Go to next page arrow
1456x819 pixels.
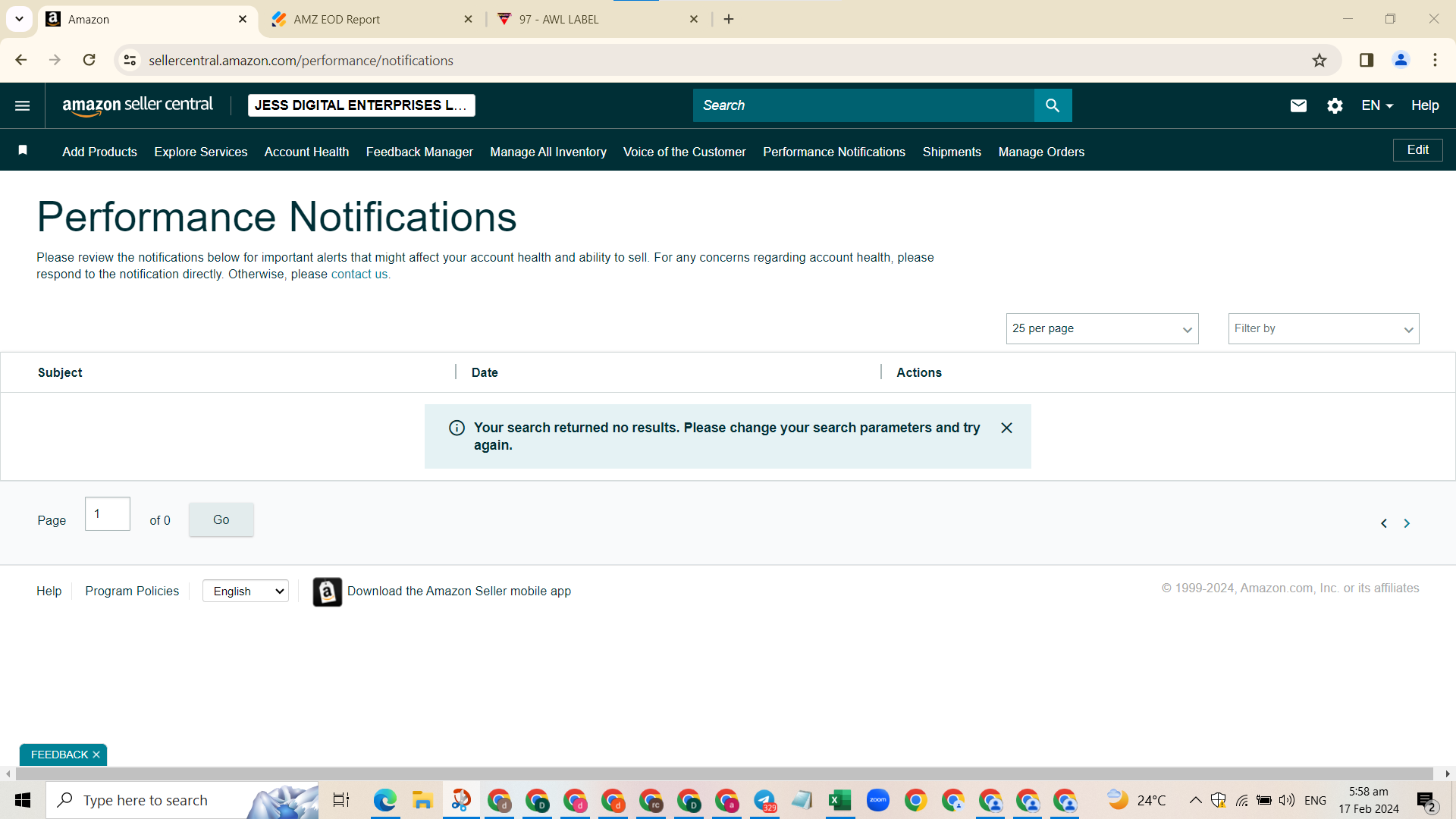1407,523
